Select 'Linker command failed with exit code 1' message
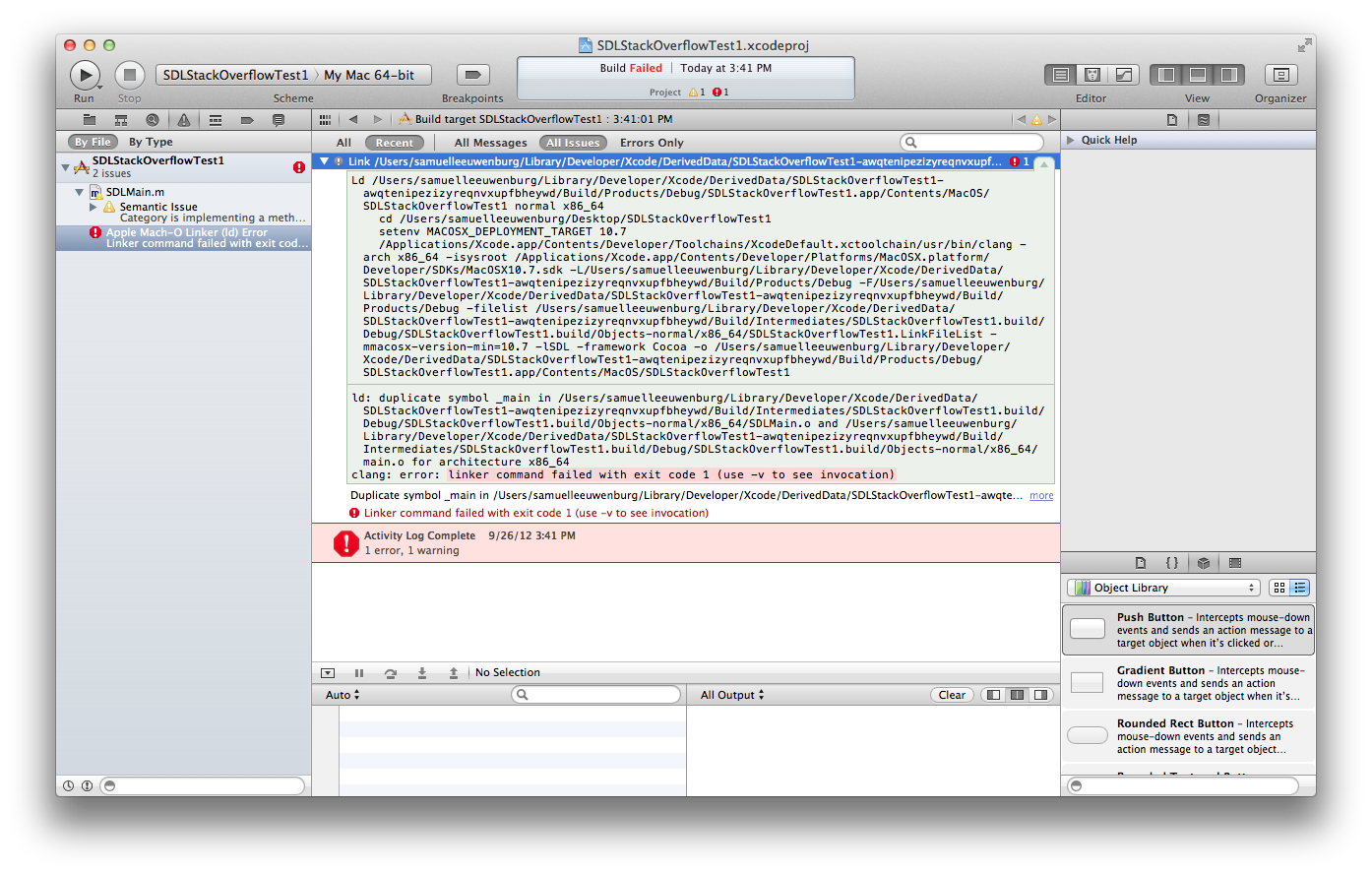Image resolution: width=1372 pixels, height=874 pixels. (x=536, y=513)
